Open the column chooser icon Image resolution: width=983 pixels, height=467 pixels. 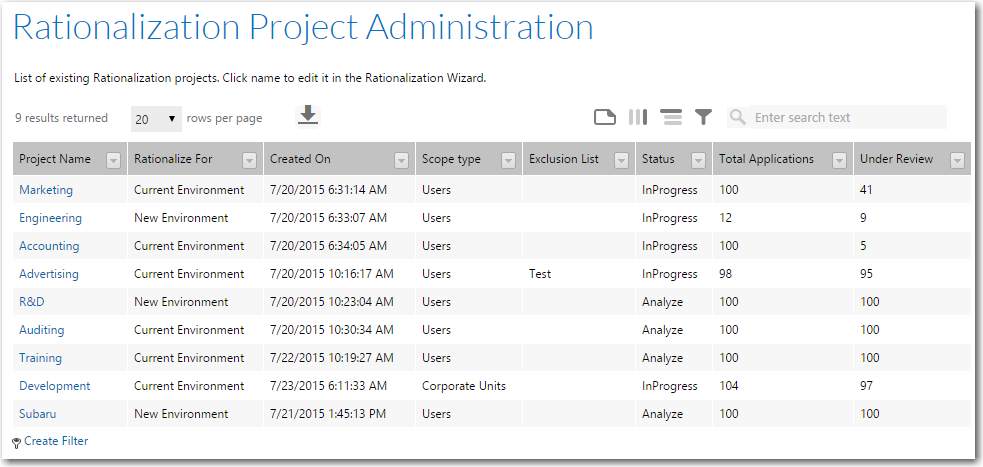point(638,117)
